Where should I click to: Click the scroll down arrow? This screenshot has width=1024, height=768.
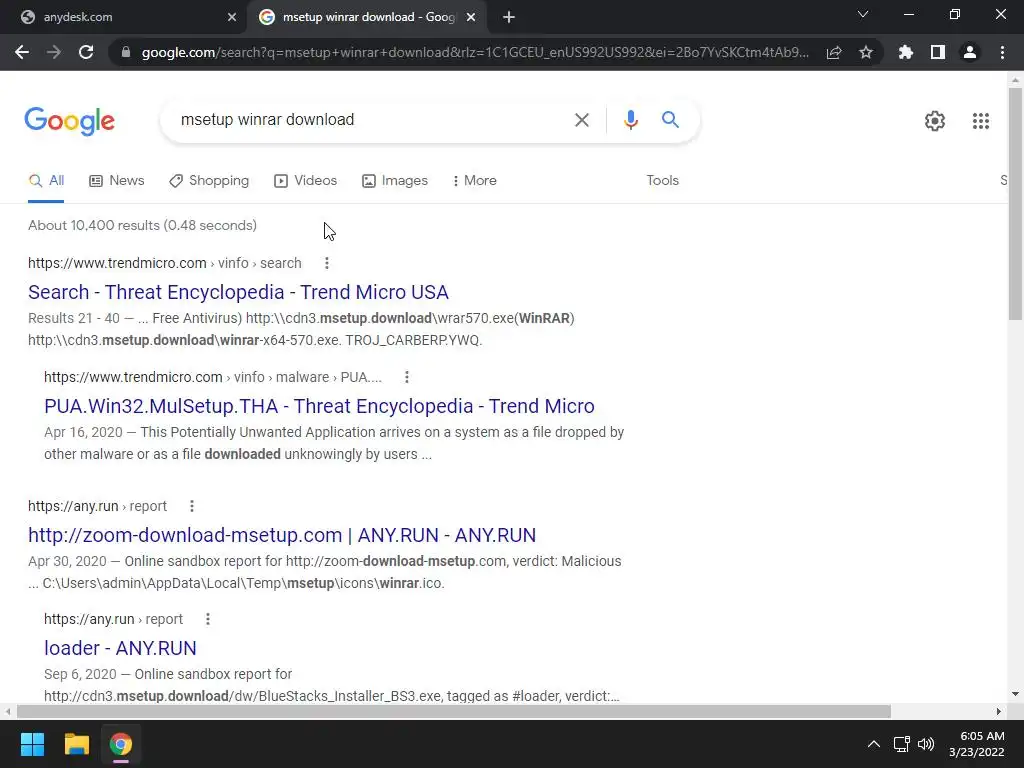coord(1015,694)
